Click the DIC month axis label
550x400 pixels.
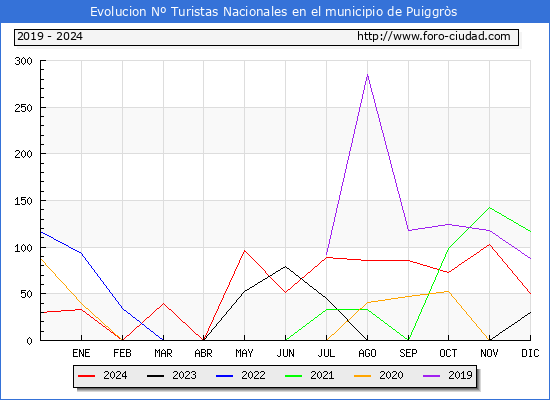tap(530, 353)
